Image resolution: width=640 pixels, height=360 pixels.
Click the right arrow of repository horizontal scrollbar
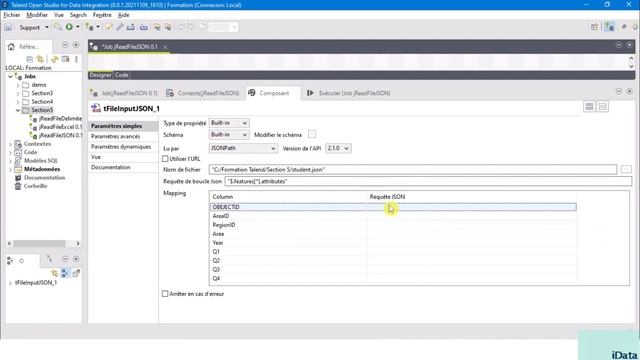tap(78, 244)
